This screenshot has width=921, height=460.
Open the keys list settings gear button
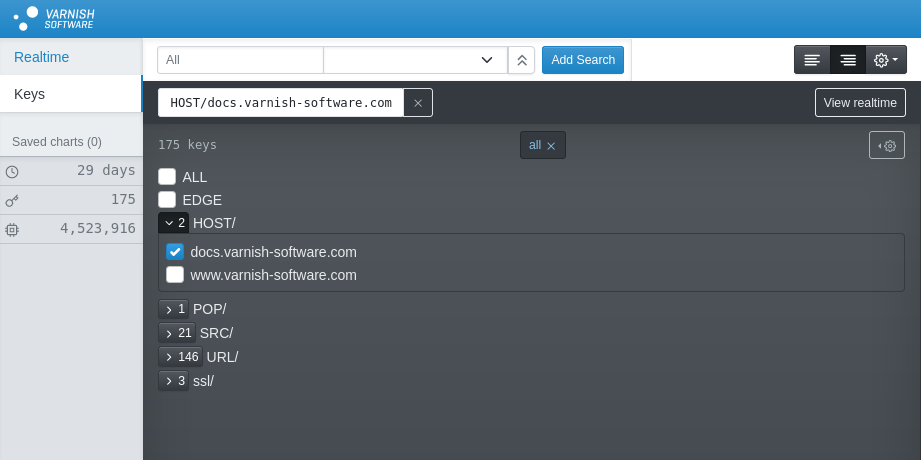[x=887, y=145]
